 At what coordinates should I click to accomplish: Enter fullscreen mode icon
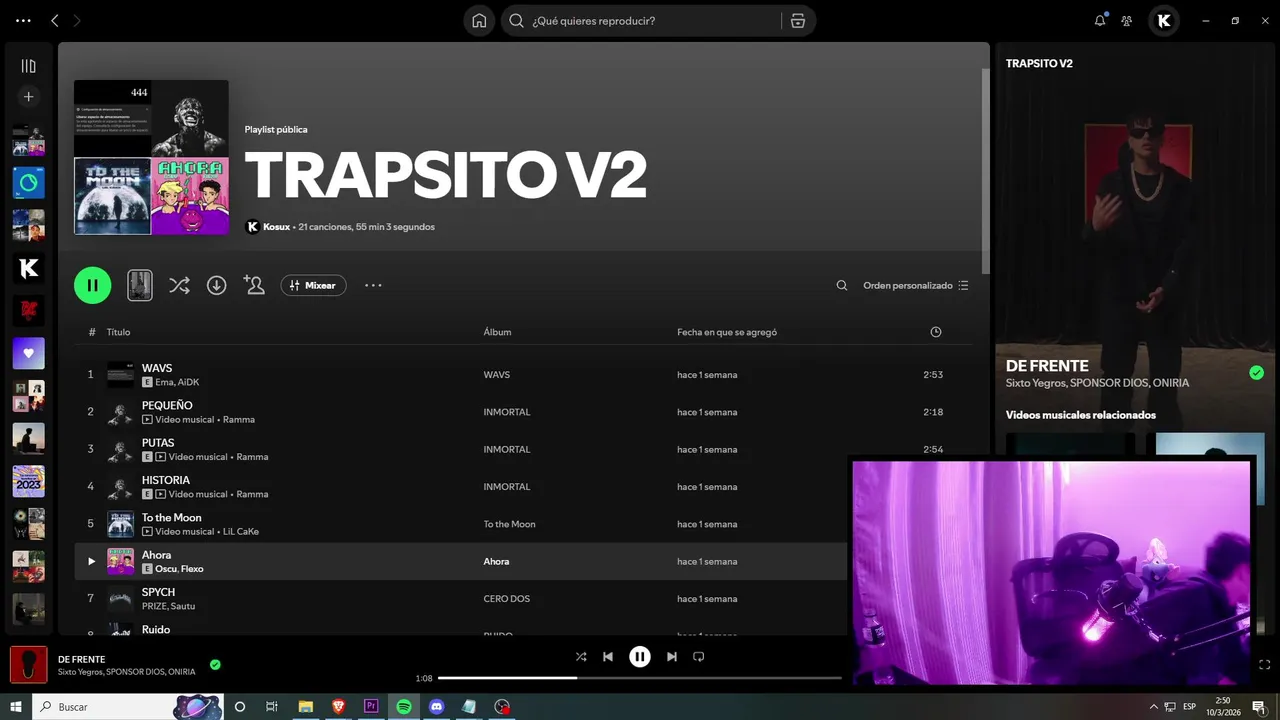point(1264,665)
